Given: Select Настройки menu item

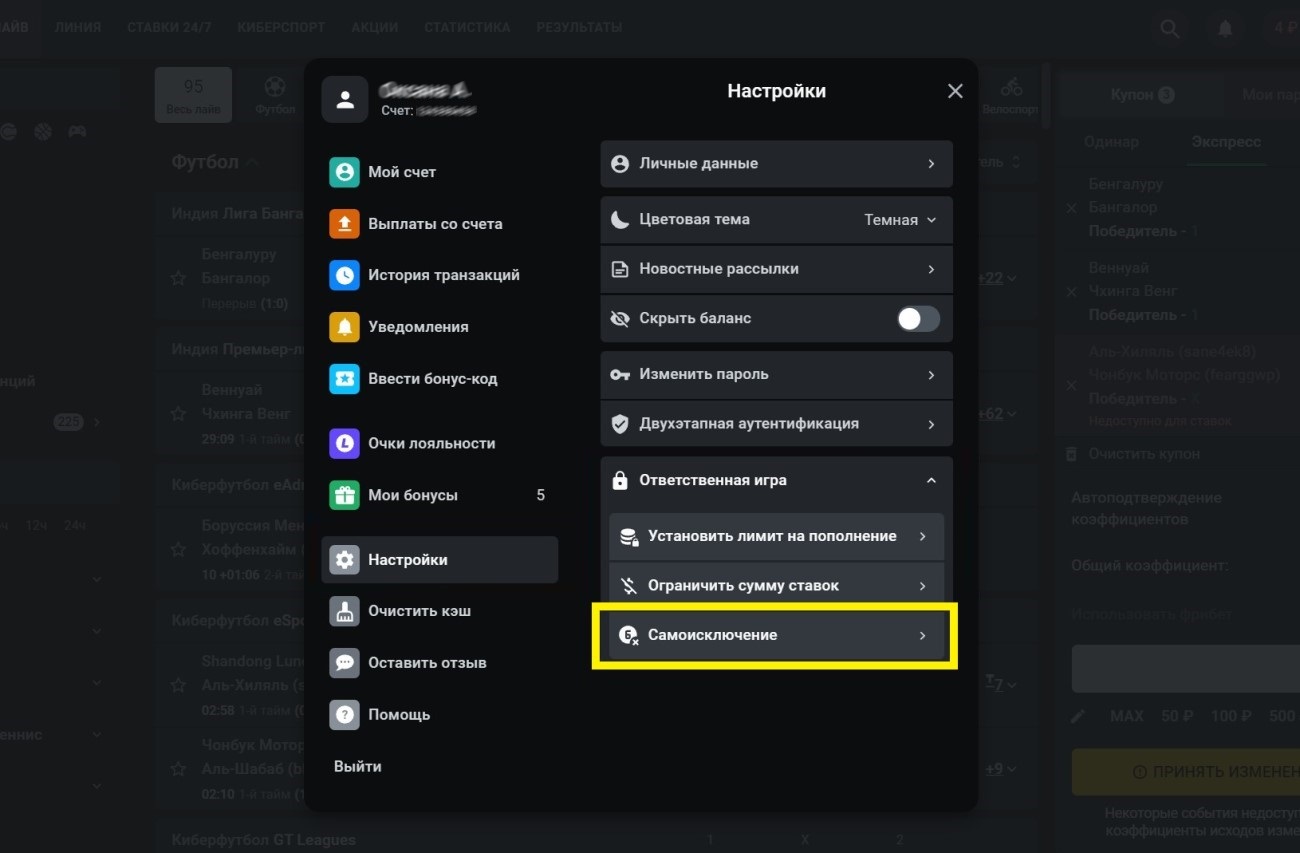Looking at the screenshot, I should [x=439, y=560].
